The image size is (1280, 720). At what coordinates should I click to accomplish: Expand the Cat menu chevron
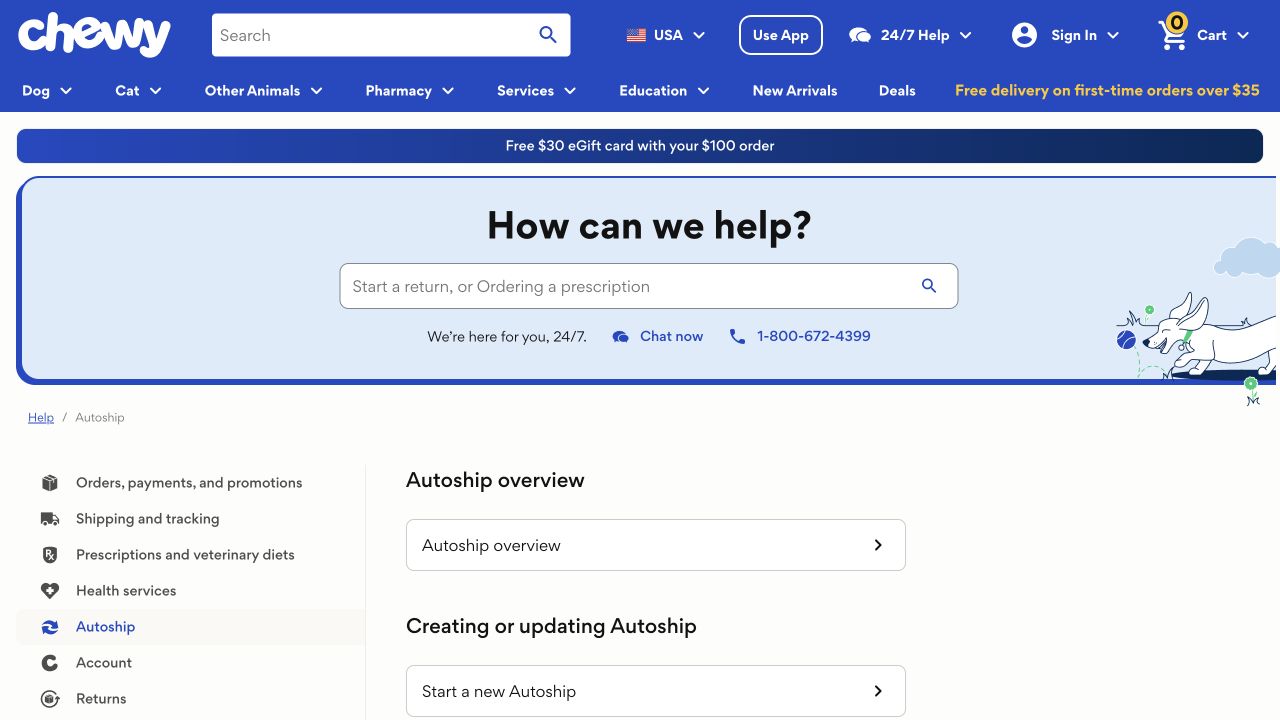[156, 91]
